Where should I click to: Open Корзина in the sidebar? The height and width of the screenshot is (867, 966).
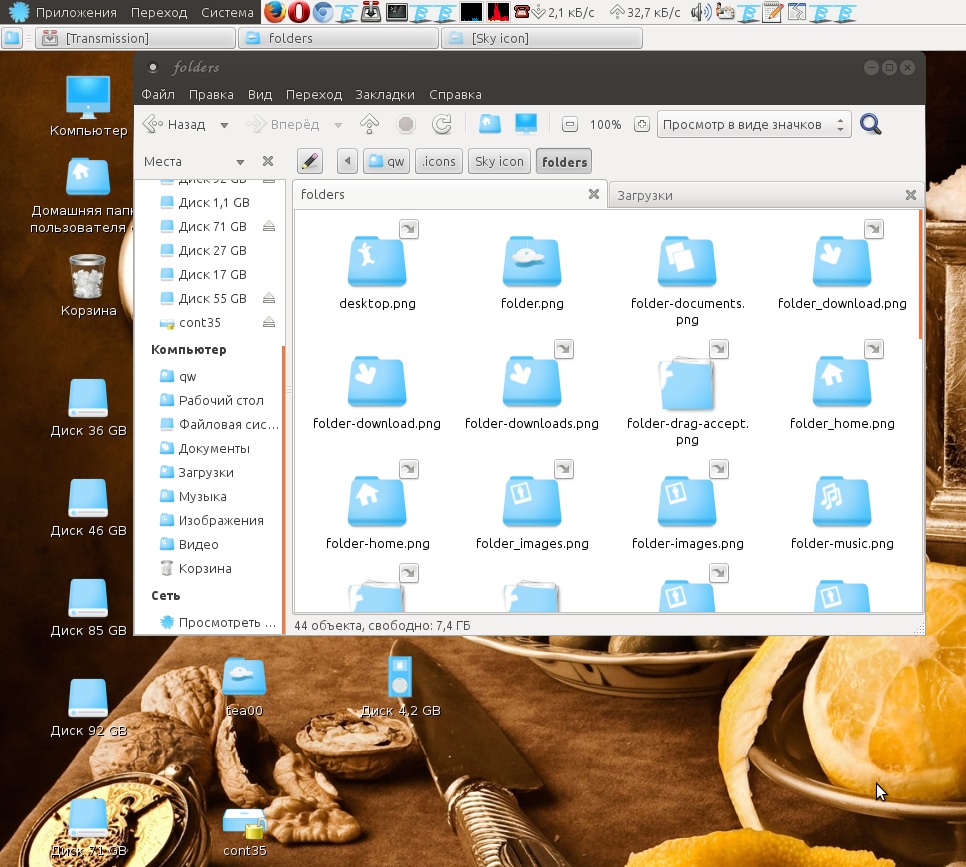209,569
